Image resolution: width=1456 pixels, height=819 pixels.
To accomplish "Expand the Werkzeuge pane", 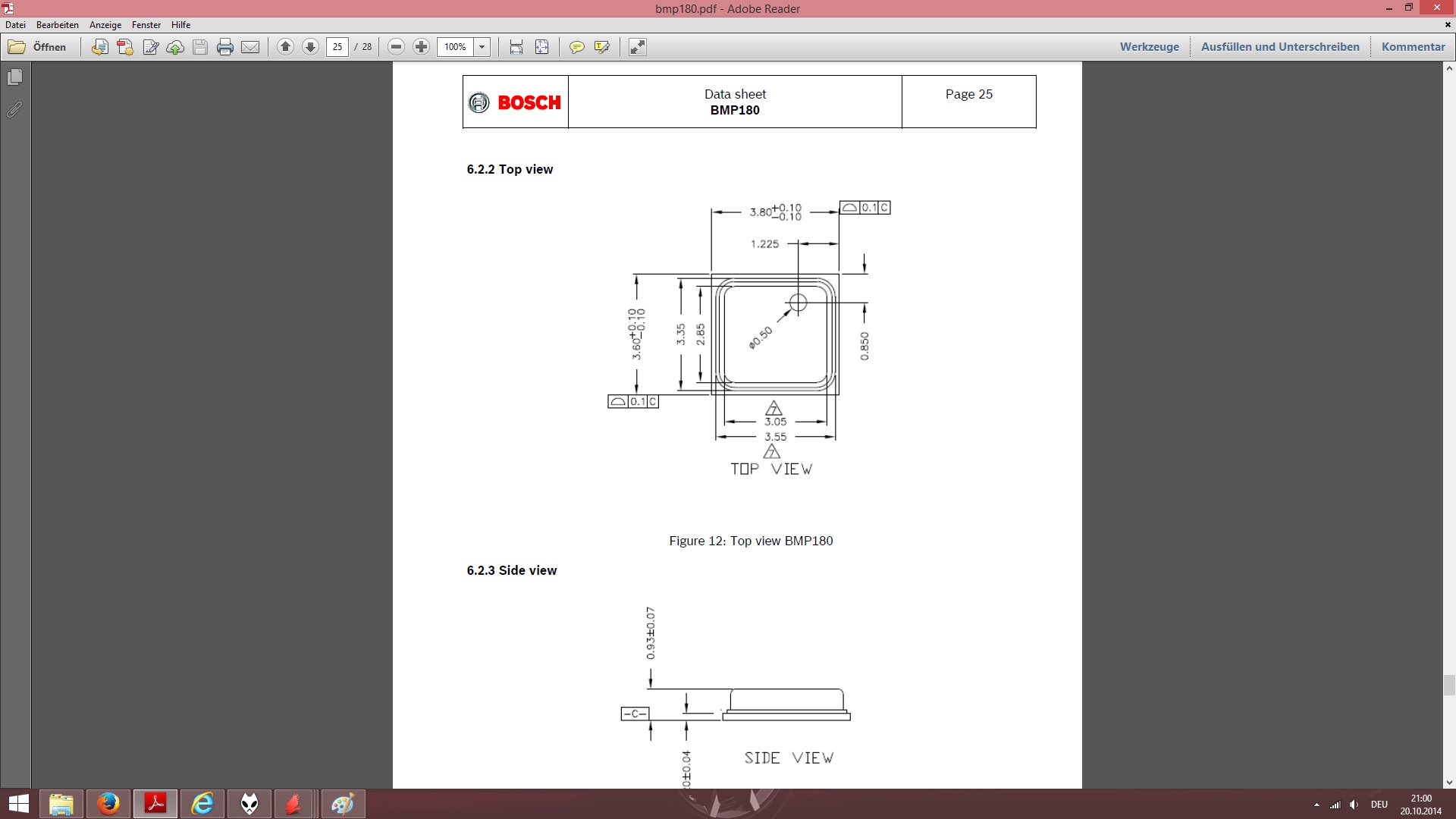I will click(1150, 47).
